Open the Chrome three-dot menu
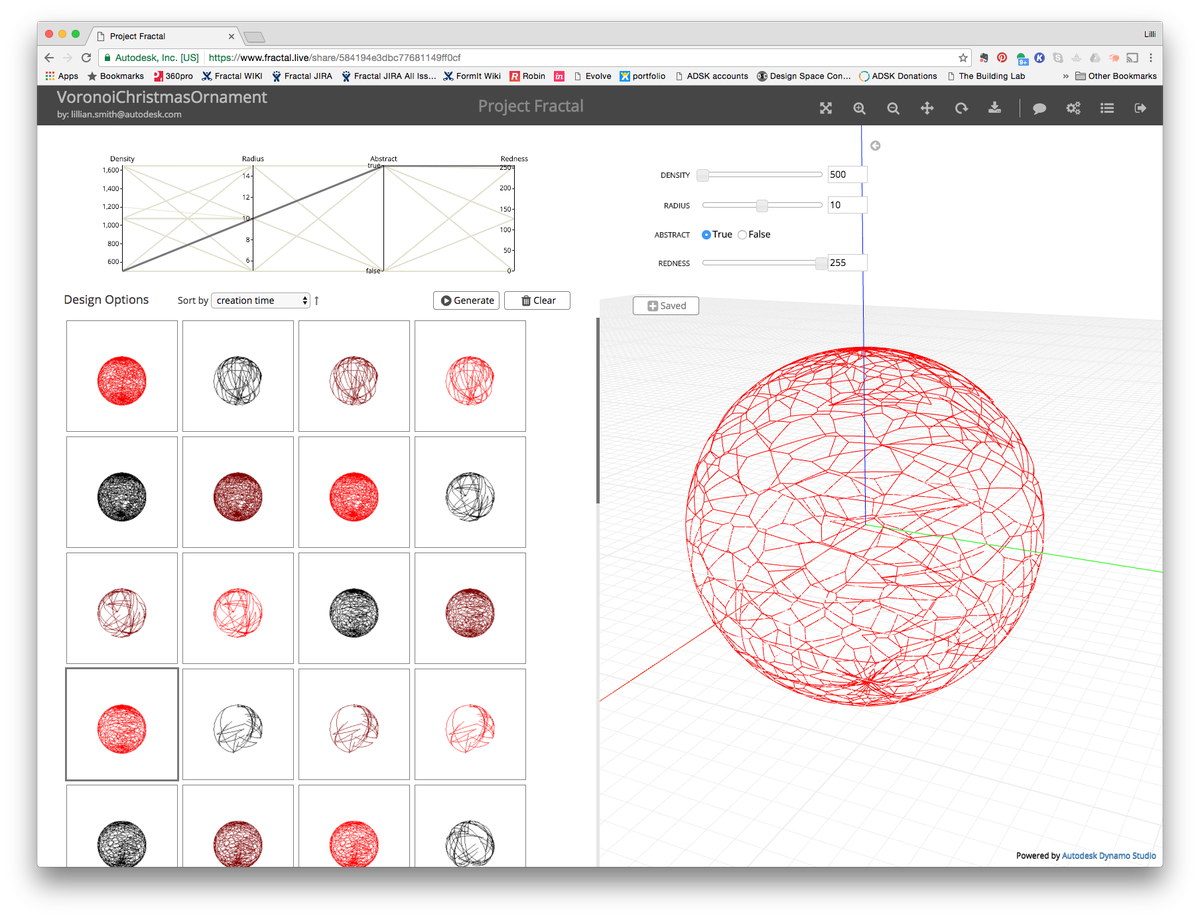Image resolution: width=1200 pixels, height=920 pixels. pos(1151,58)
